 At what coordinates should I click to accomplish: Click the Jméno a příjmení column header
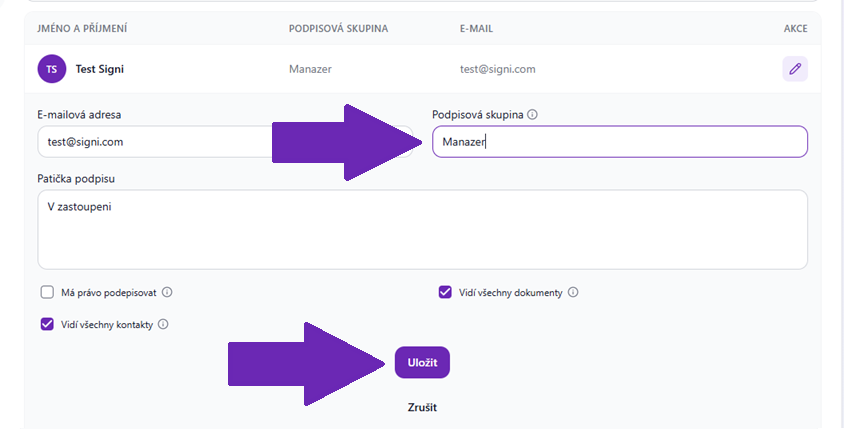click(82, 29)
